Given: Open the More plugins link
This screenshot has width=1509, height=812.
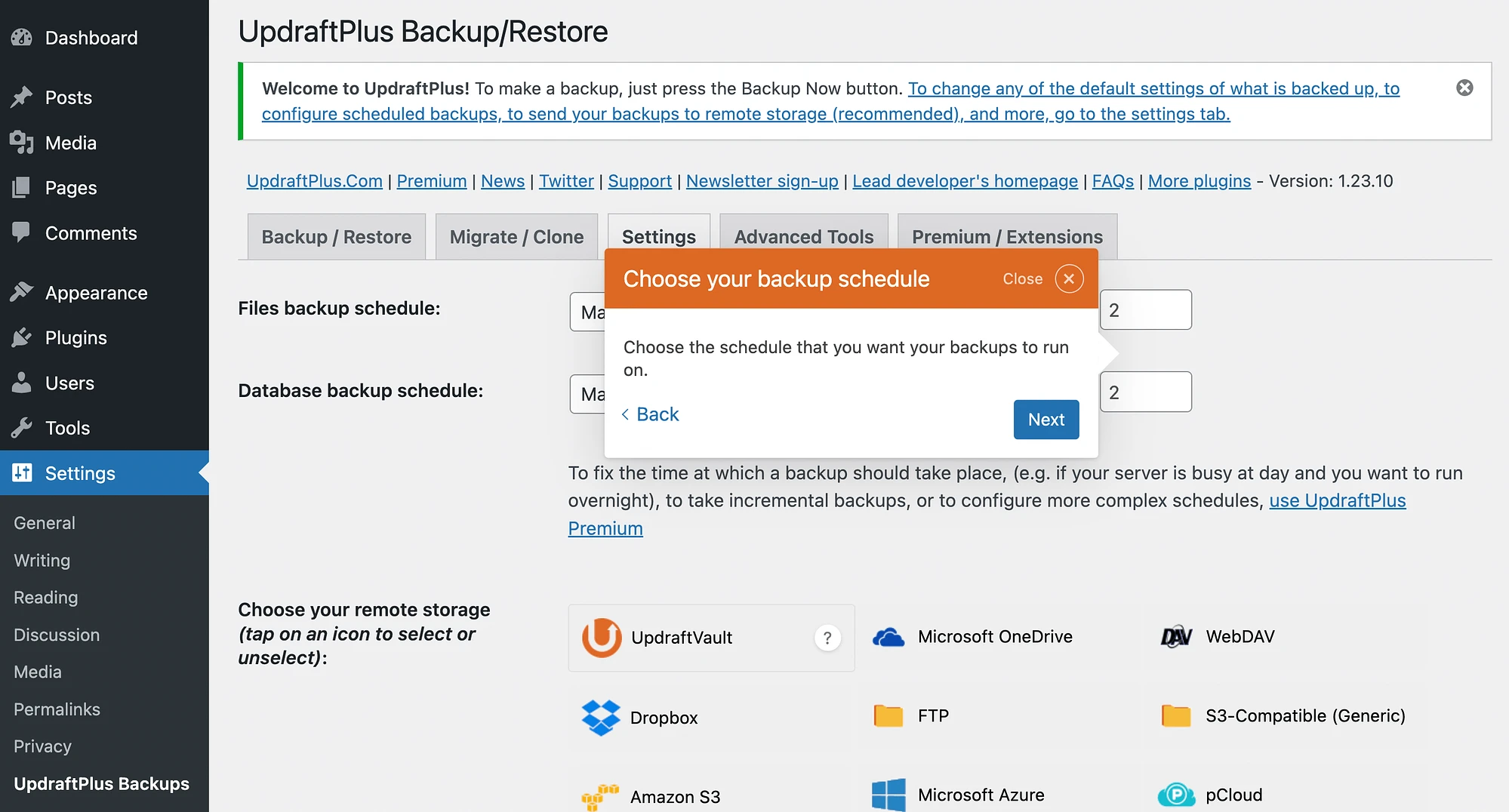Looking at the screenshot, I should 1200,181.
